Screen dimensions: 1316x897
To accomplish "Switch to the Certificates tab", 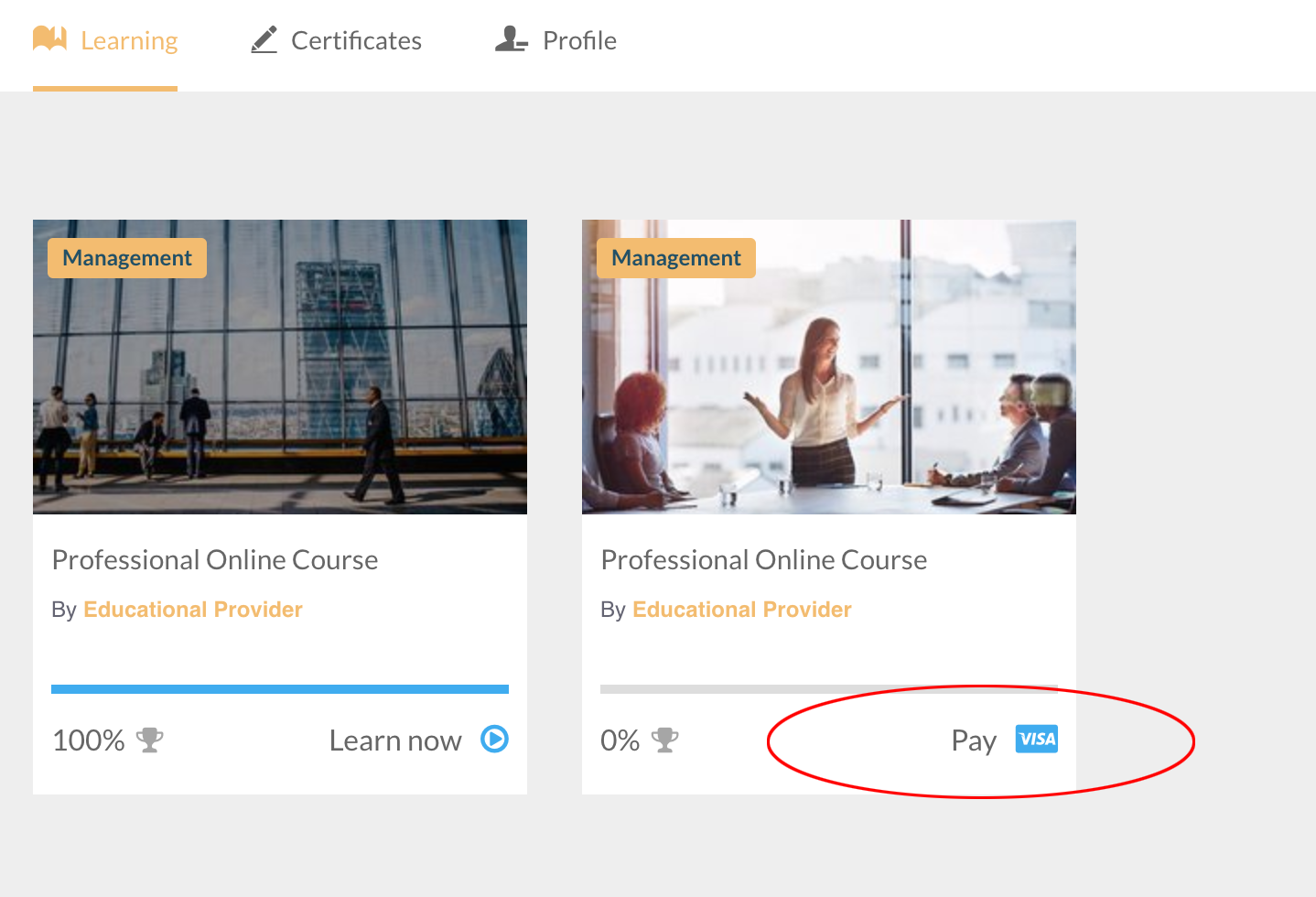I will [336, 41].
